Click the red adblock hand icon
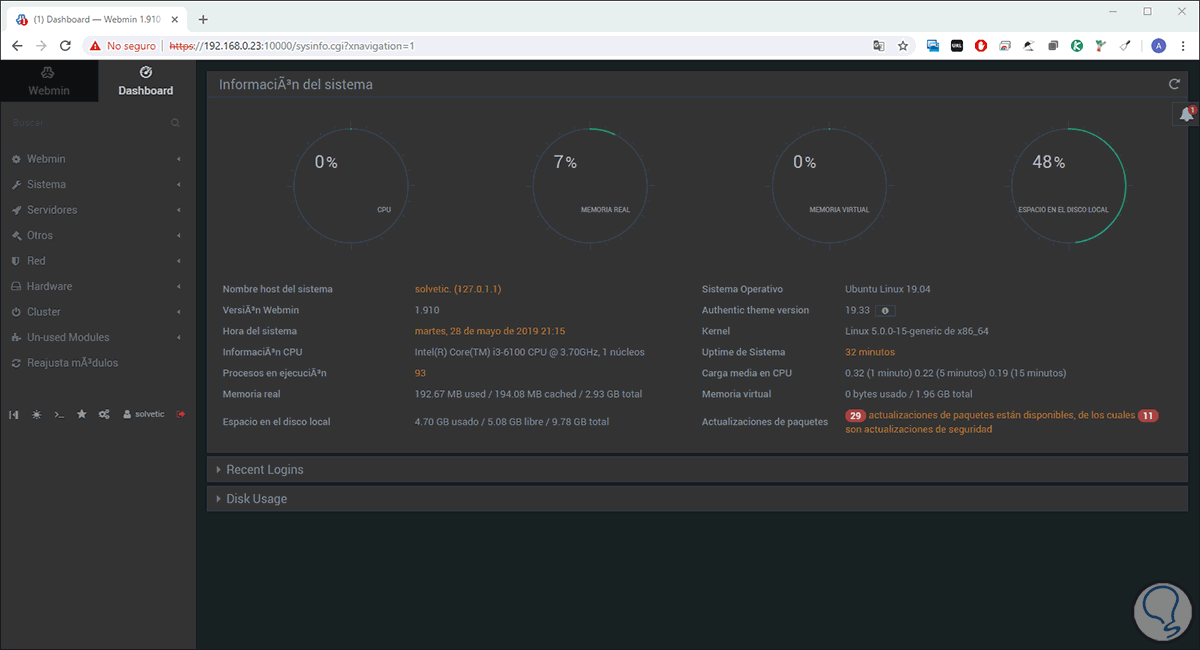 (982, 46)
